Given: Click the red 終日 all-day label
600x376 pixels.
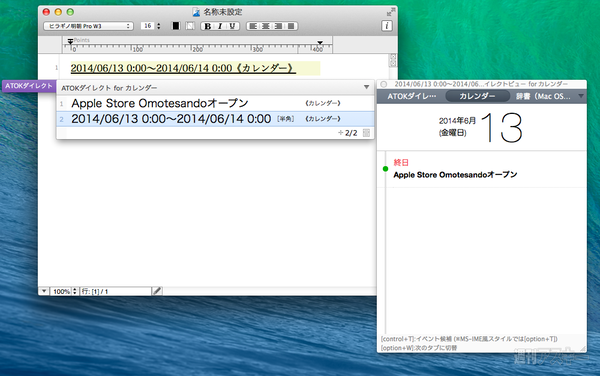Looking at the screenshot, I should pos(401,163).
